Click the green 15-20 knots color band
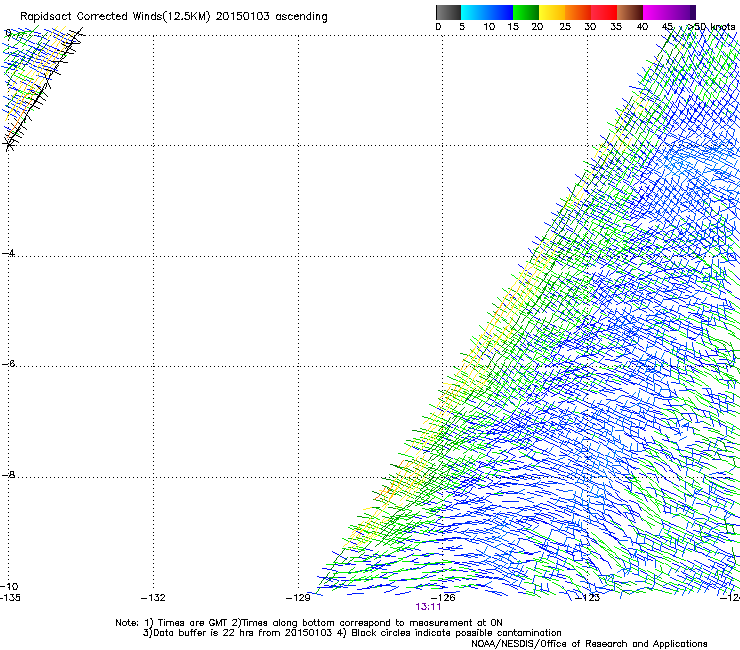740x650 pixels. tap(526, 12)
